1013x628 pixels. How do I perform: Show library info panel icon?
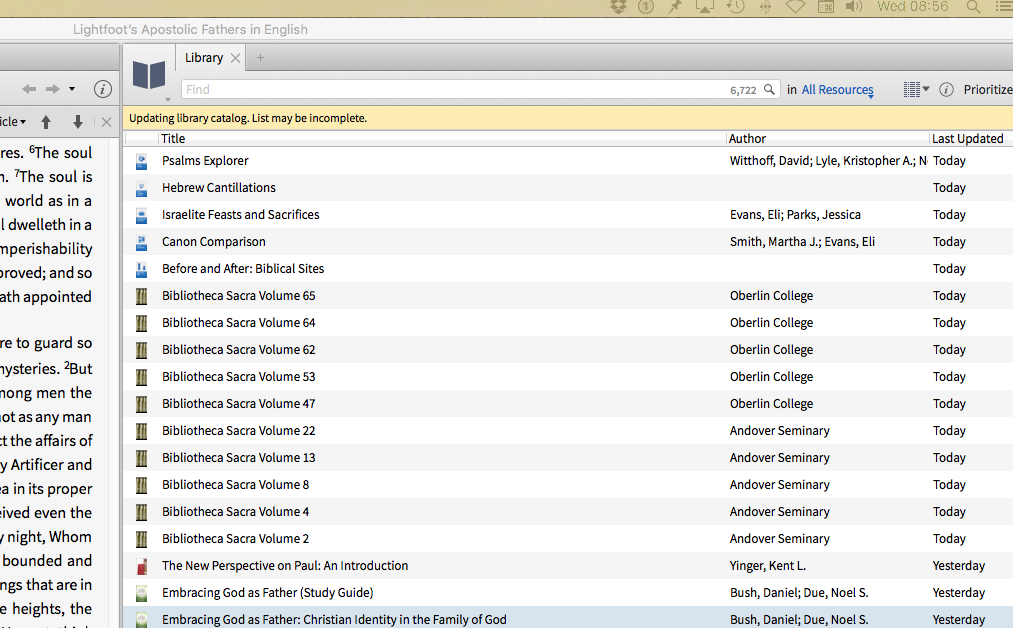coord(946,90)
